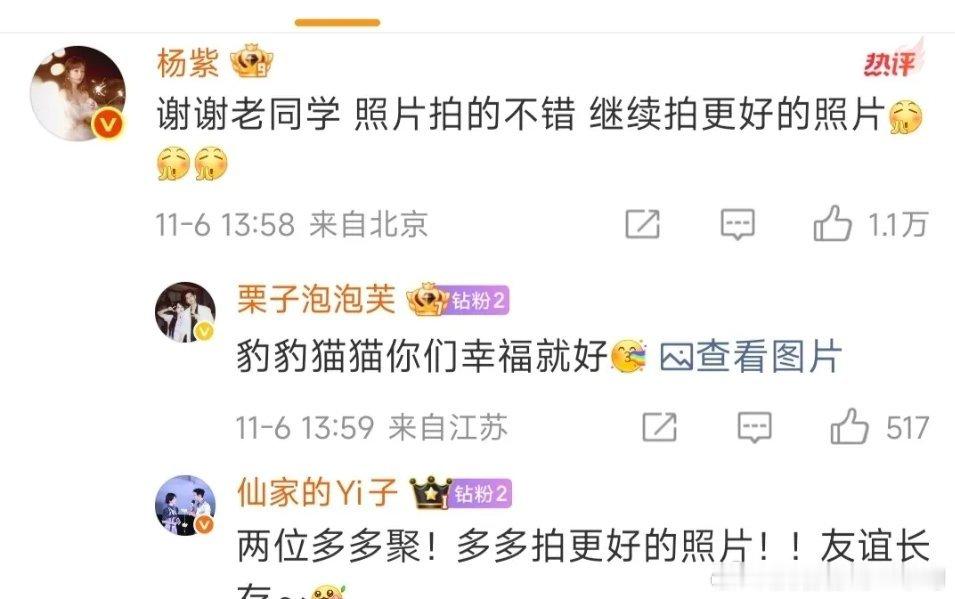This screenshot has height=599, width=955.
Task: Open 栗子泡泡芙's profile via username
Action: point(316,300)
